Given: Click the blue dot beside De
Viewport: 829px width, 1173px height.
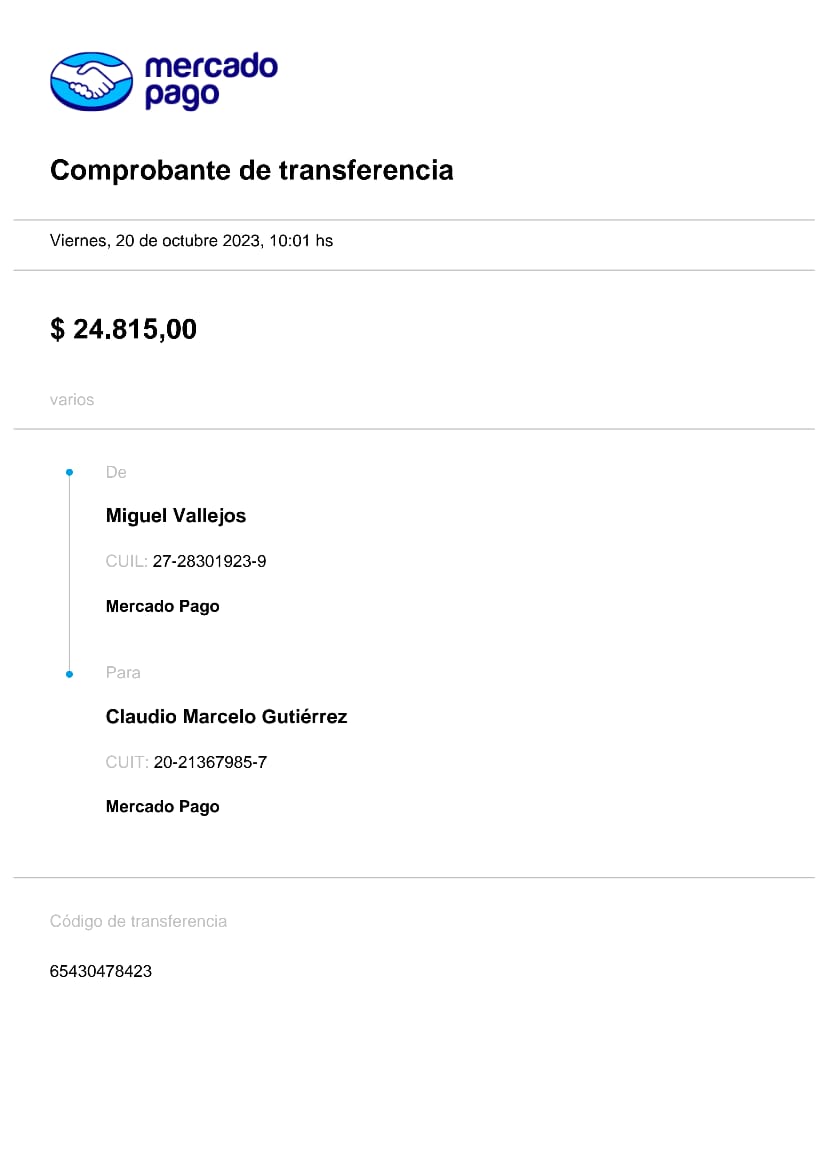Looking at the screenshot, I should pos(69,472).
